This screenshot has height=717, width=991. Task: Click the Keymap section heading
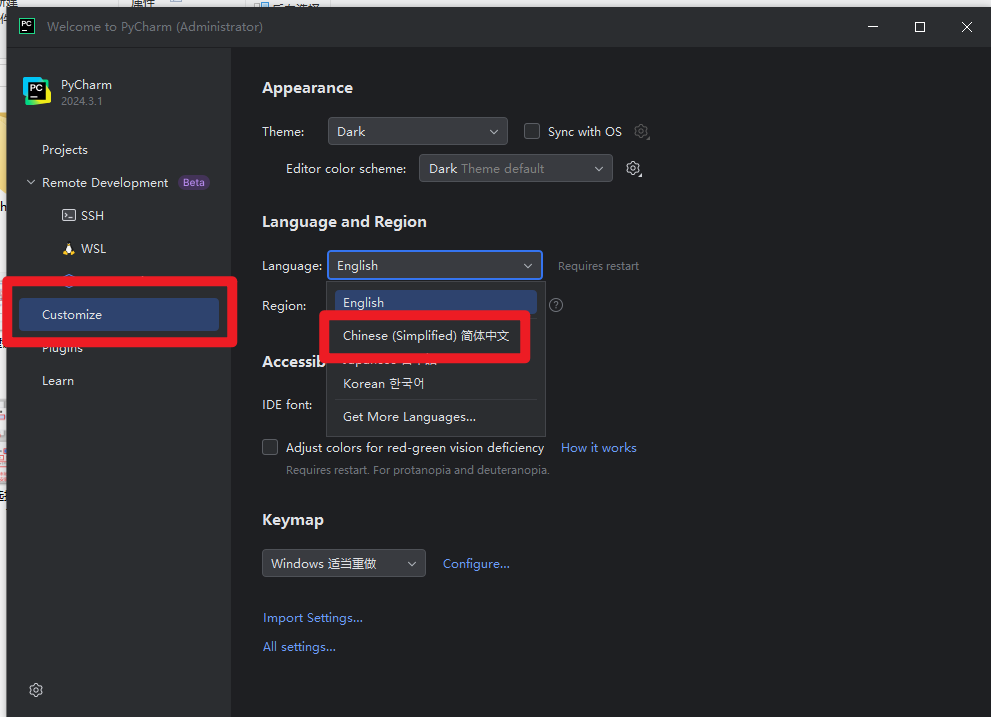tap(293, 520)
